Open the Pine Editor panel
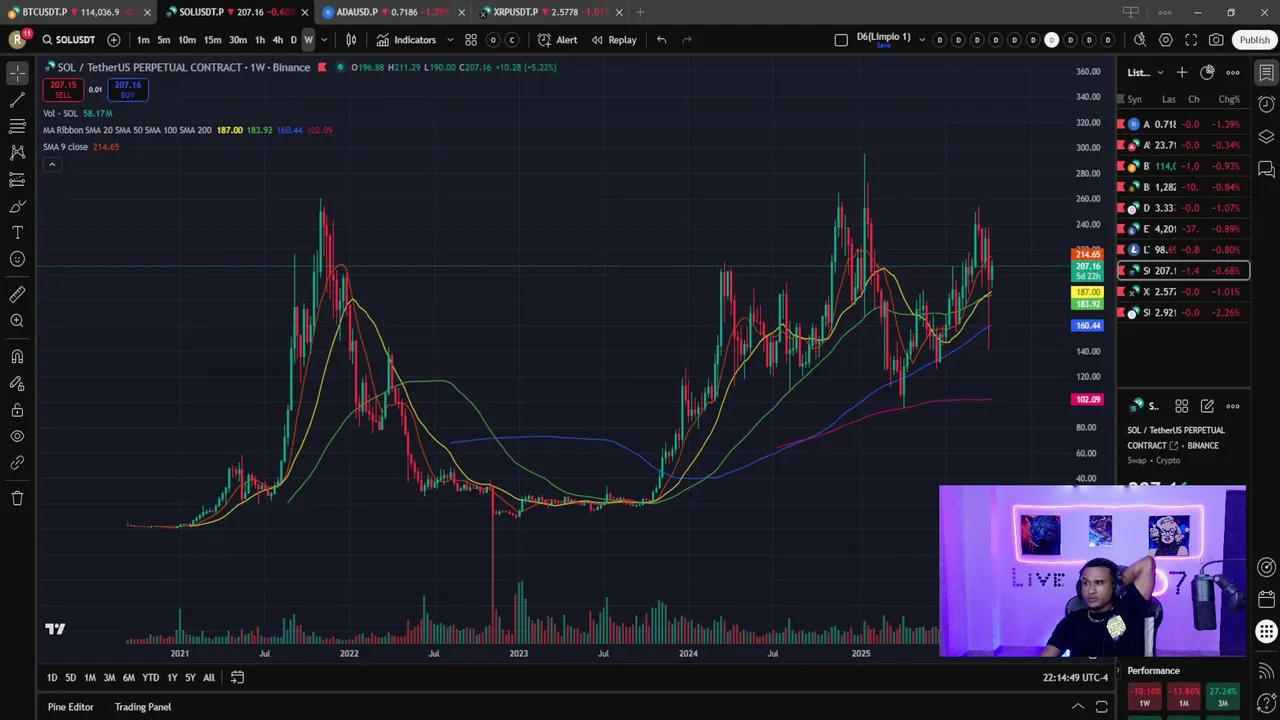The width and height of the screenshot is (1280, 720). tap(71, 707)
